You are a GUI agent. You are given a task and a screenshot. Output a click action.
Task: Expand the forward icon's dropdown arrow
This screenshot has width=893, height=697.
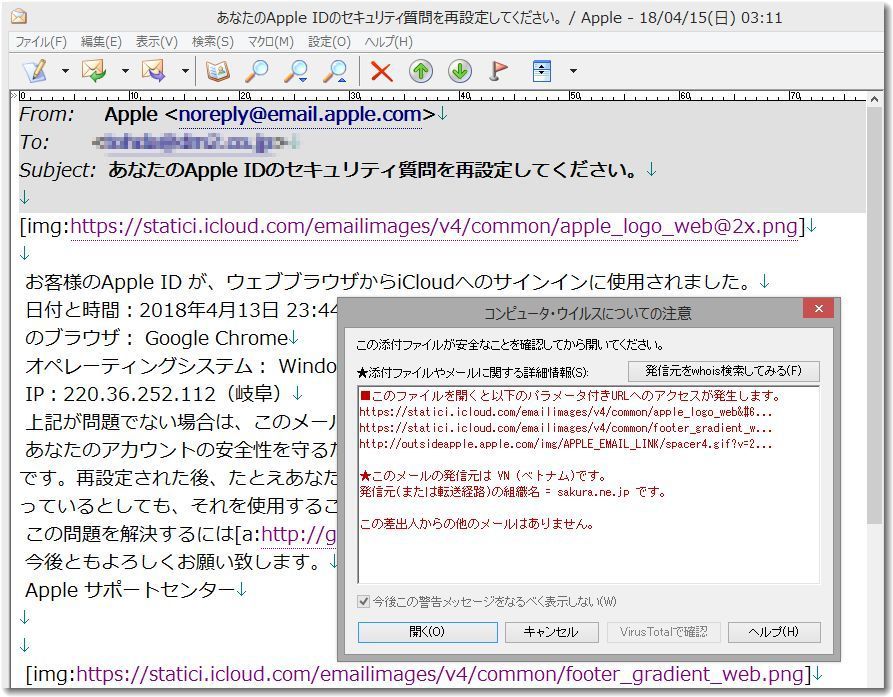185,71
